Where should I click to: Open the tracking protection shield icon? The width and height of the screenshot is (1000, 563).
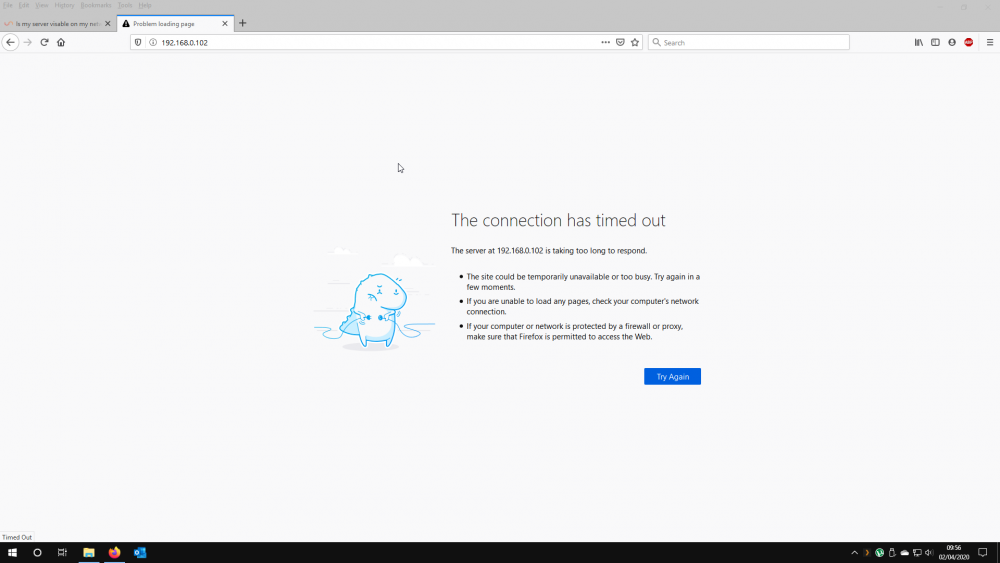pos(138,42)
